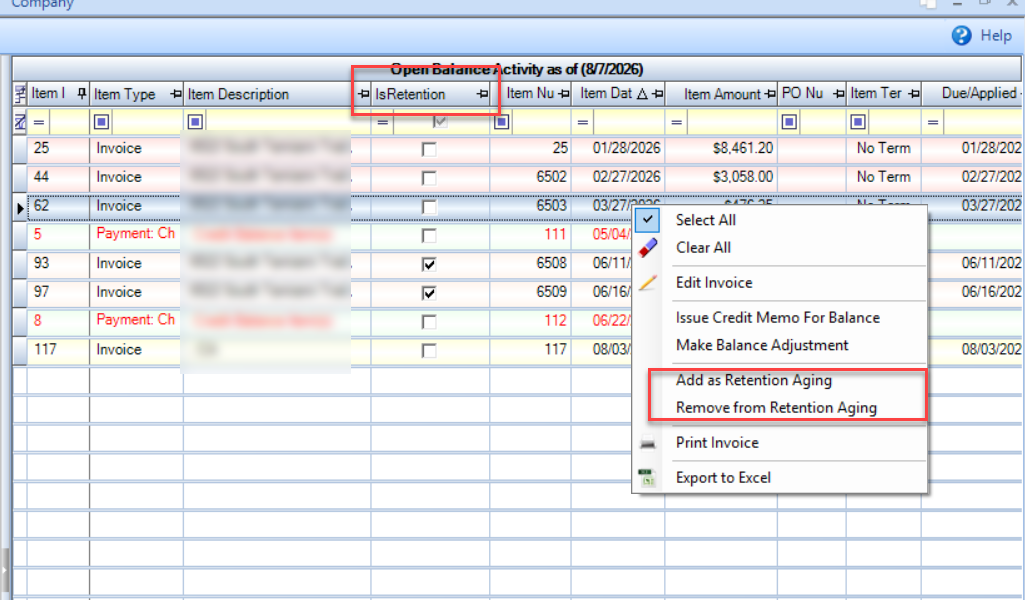
Task: Click the pin icon left of IsRetention header
Action: 363,94
